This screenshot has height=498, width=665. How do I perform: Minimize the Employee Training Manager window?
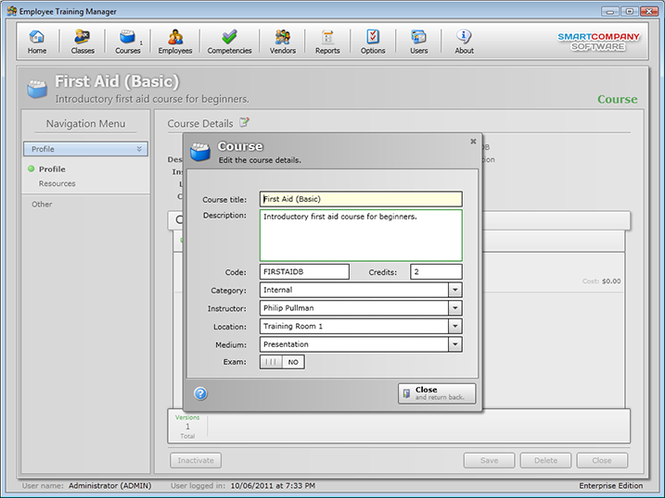tap(610, 11)
